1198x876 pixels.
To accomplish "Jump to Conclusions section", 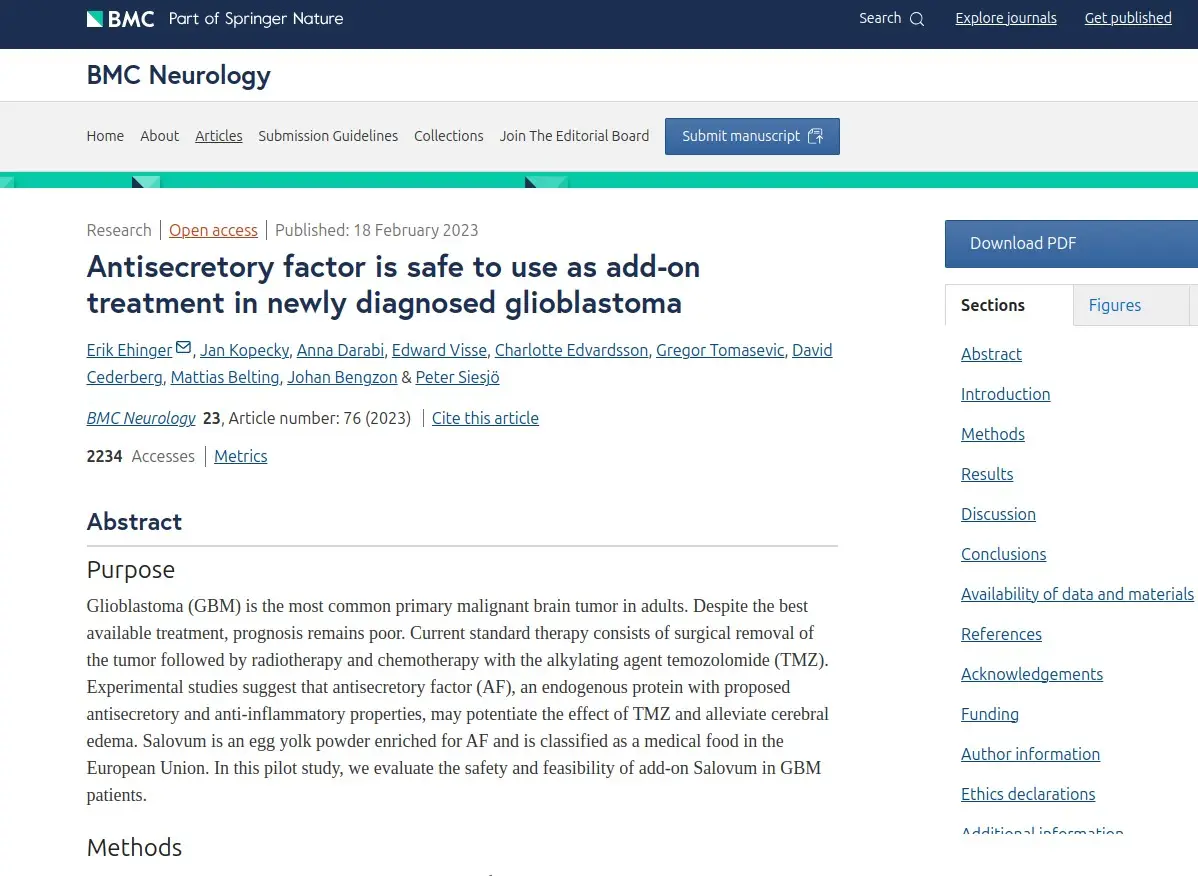I will [1003, 554].
